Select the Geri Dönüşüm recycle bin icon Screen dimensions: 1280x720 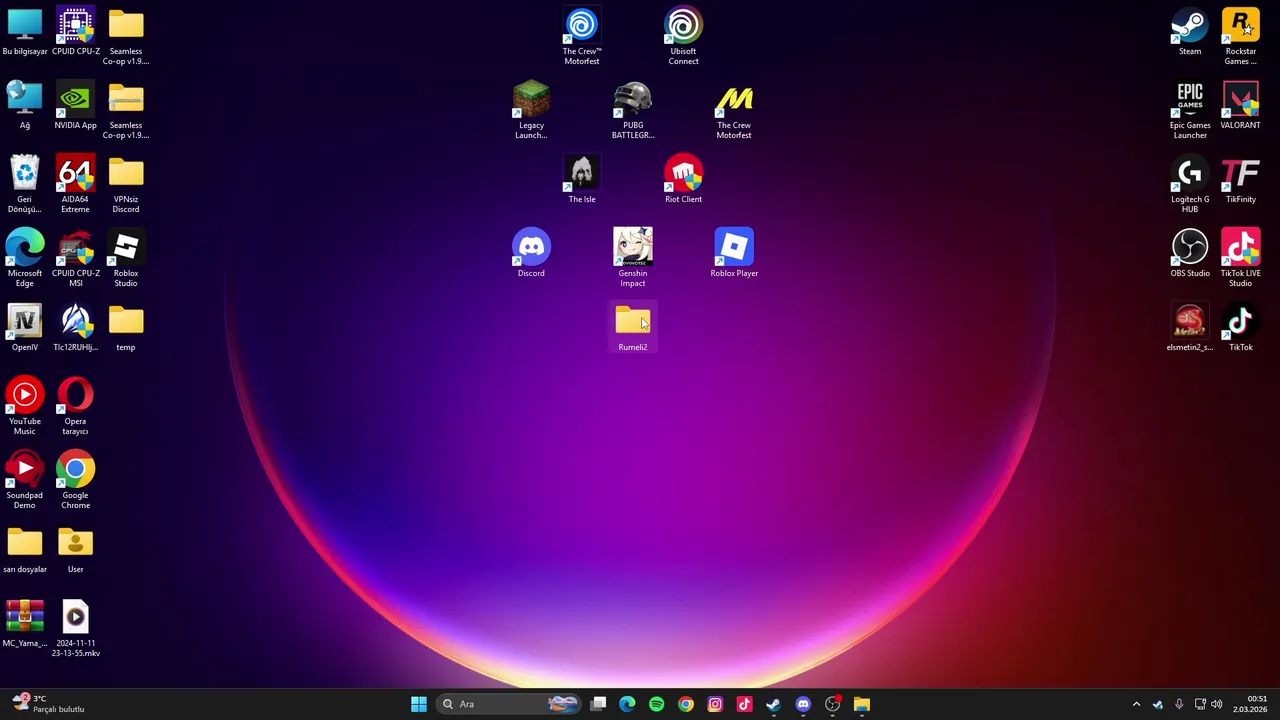point(25,185)
